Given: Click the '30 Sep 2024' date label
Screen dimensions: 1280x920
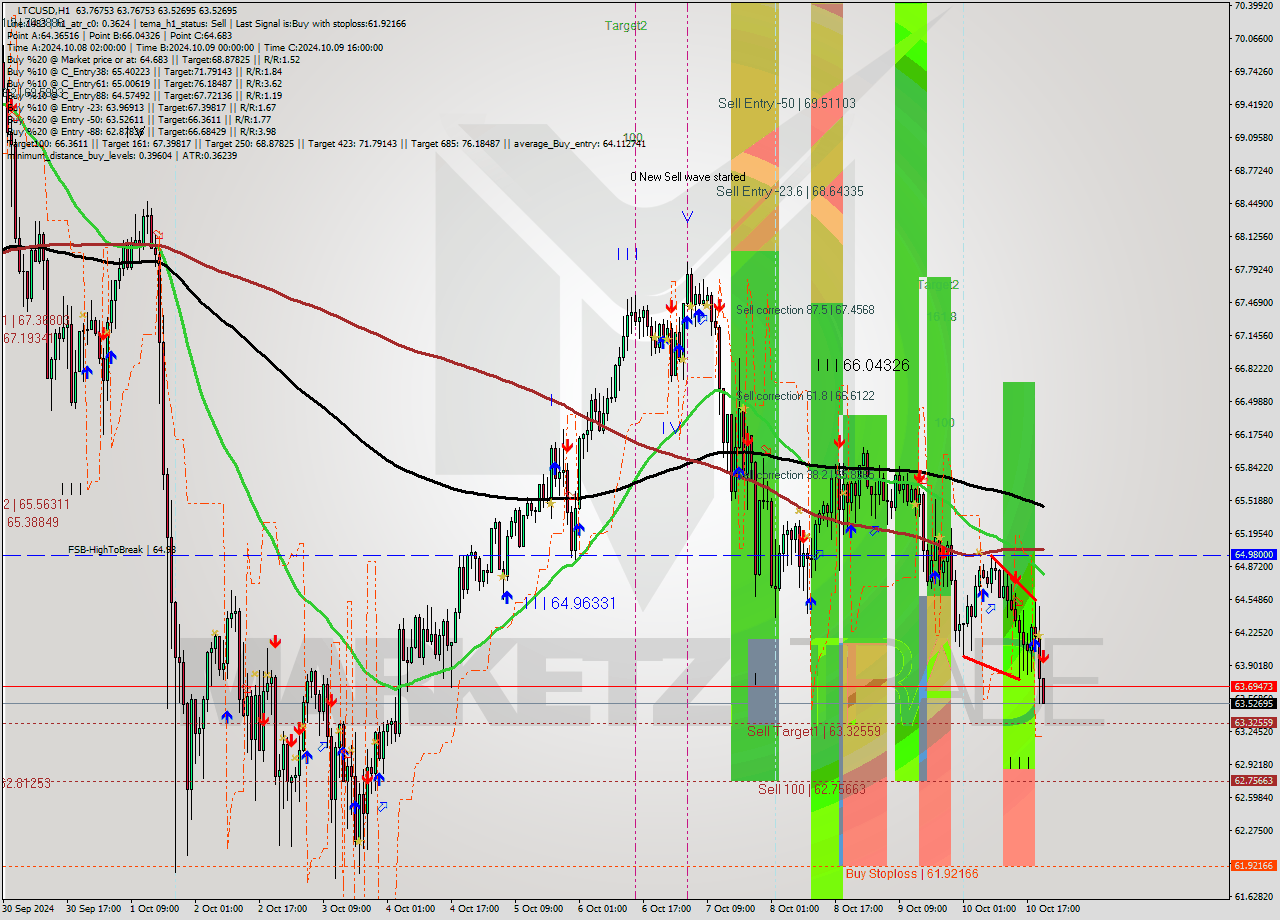Looking at the screenshot, I should pyautogui.click(x=29, y=908).
